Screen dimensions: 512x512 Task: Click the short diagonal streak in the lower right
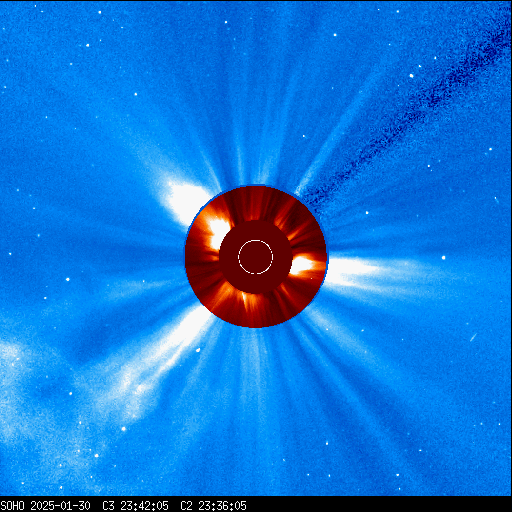473,337
